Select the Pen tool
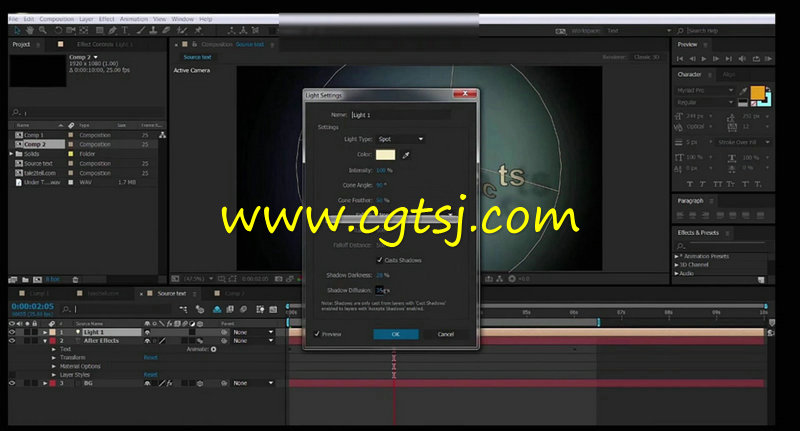 tap(112, 31)
